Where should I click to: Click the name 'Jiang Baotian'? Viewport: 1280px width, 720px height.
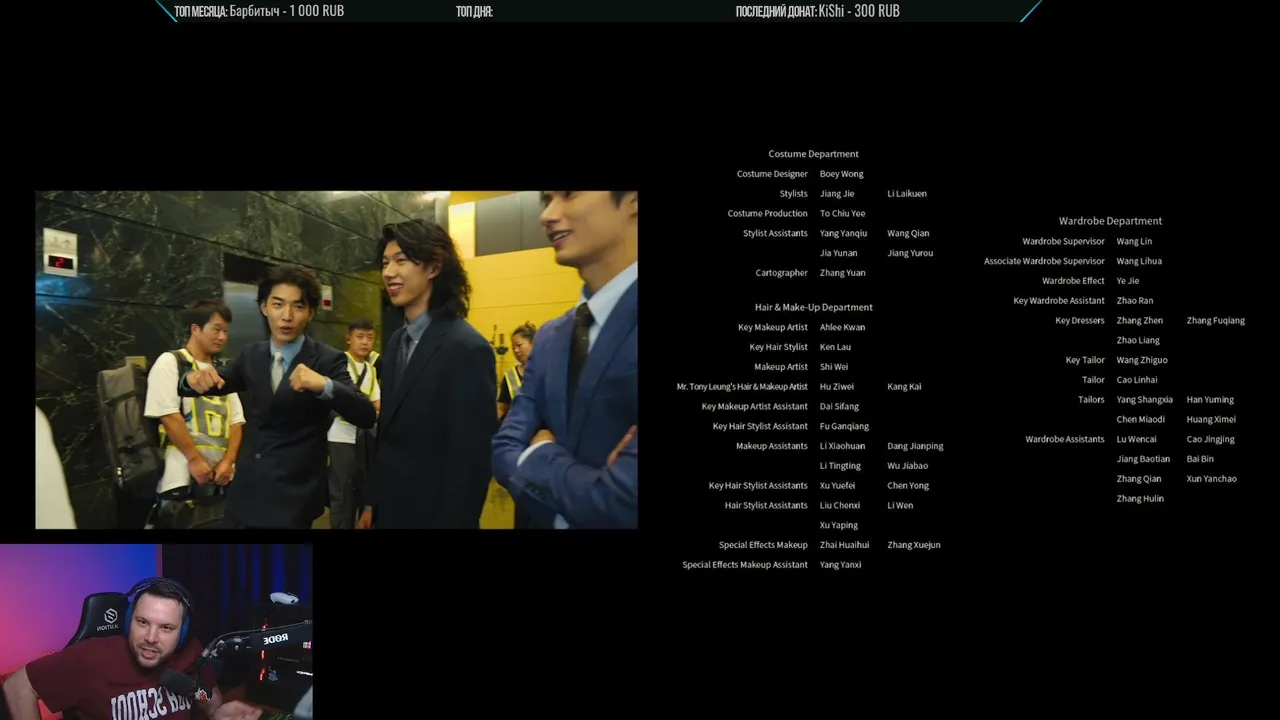click(1143, 459)
